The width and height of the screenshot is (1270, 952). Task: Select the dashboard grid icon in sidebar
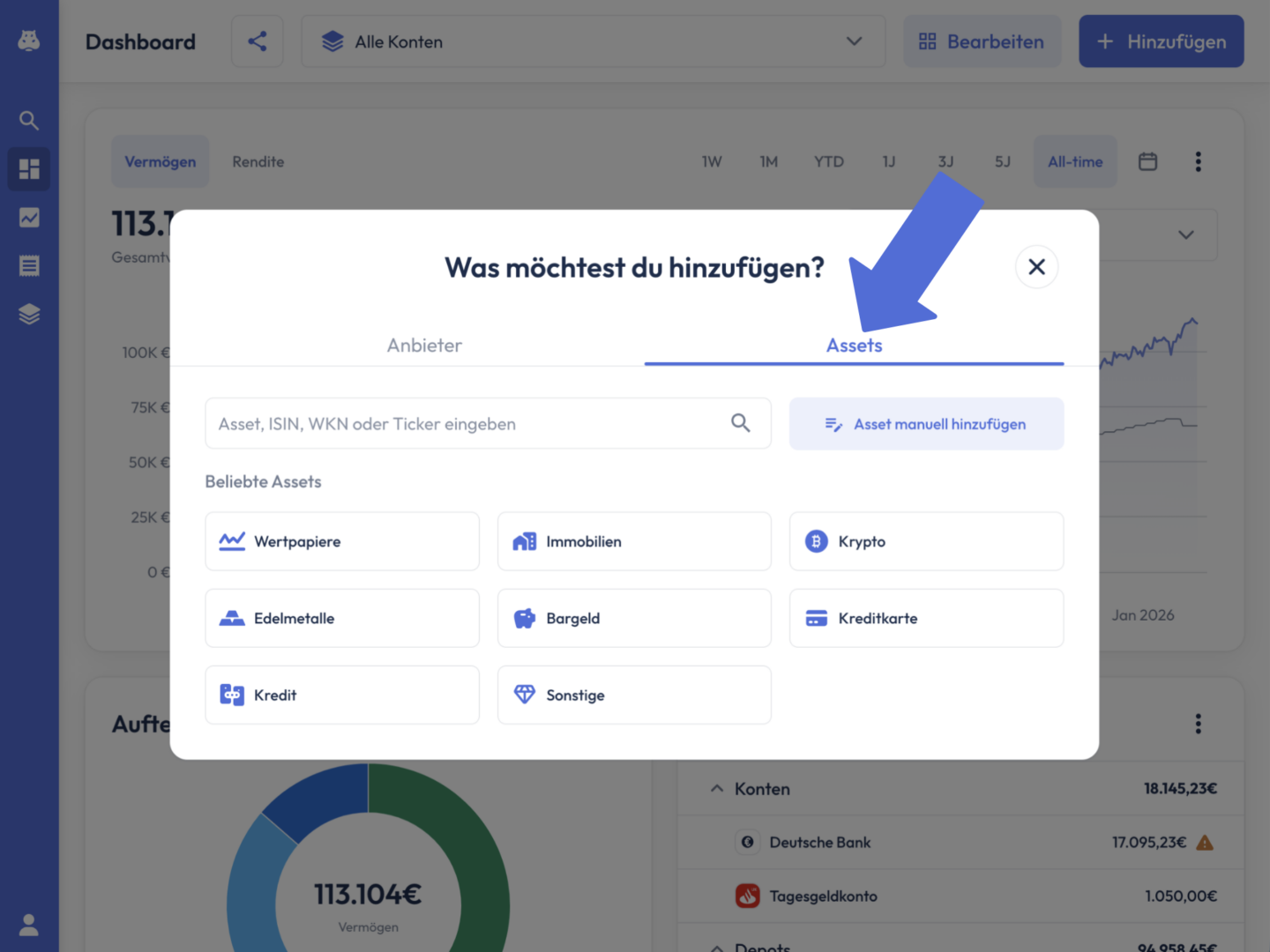[x=29, y=168]
